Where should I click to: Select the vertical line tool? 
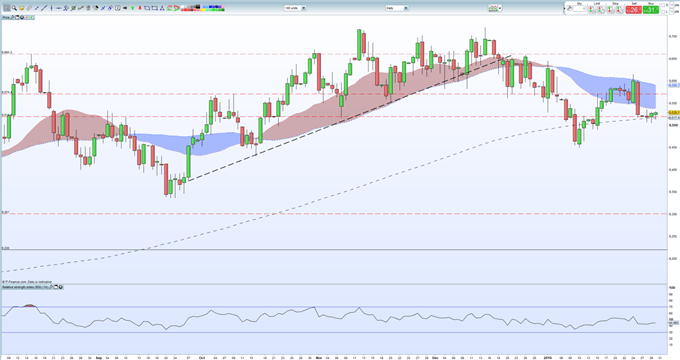pos(51,8)
